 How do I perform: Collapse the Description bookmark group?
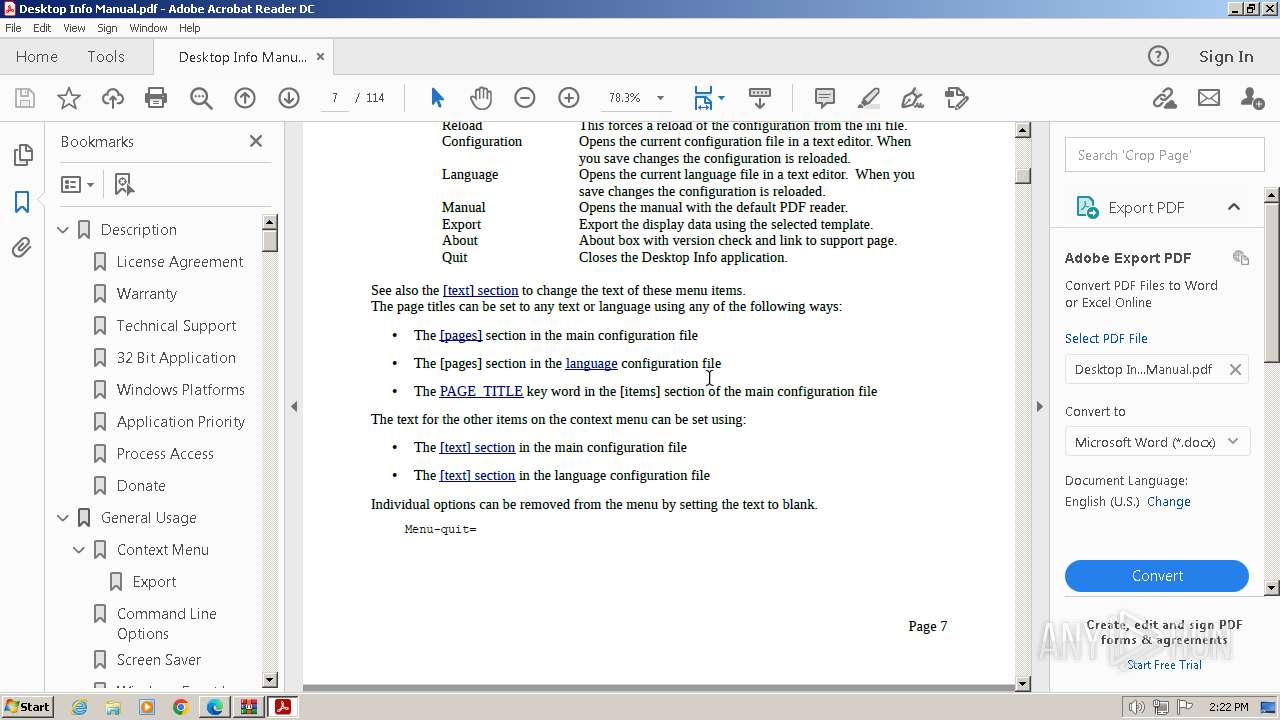coord(63,229)
